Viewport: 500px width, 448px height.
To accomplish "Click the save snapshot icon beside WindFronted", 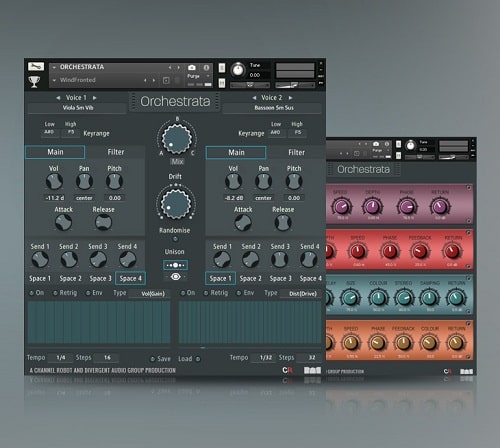I will click(166, 80).
